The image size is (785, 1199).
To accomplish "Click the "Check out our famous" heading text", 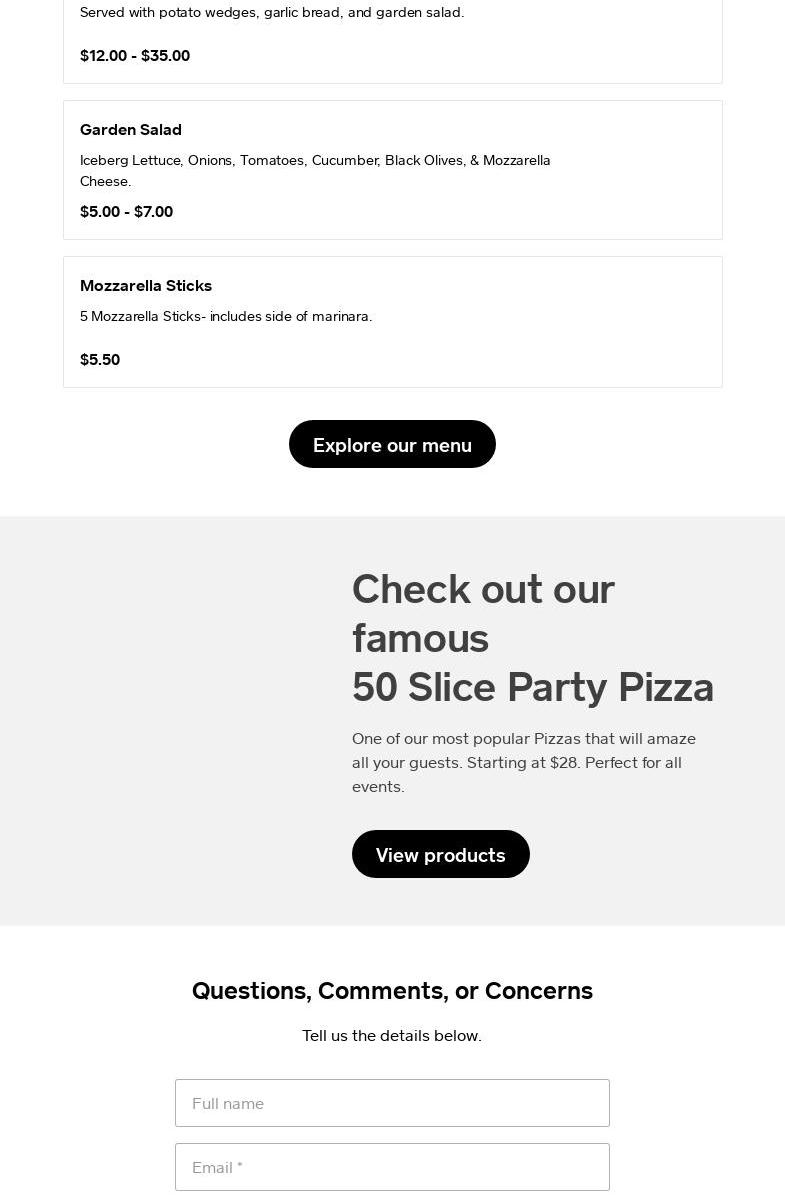I will pos(483,590).
